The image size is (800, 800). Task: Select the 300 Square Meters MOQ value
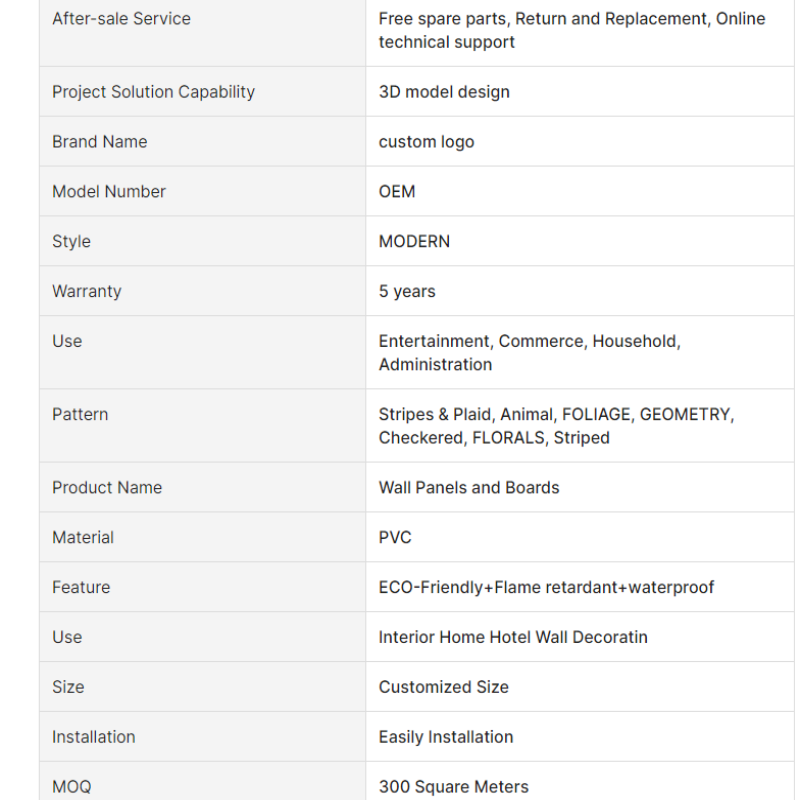[454, 787]
